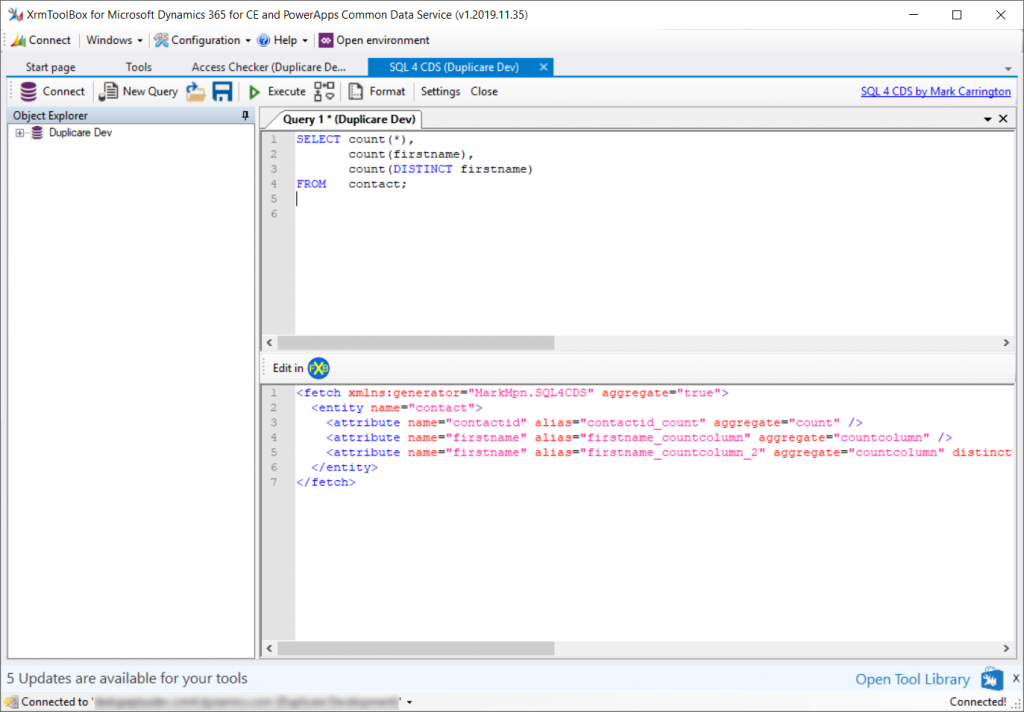The width and height of the screenshot is (1024, 712).
Task: Switch to the Start page tab
Action: [50, 67]
